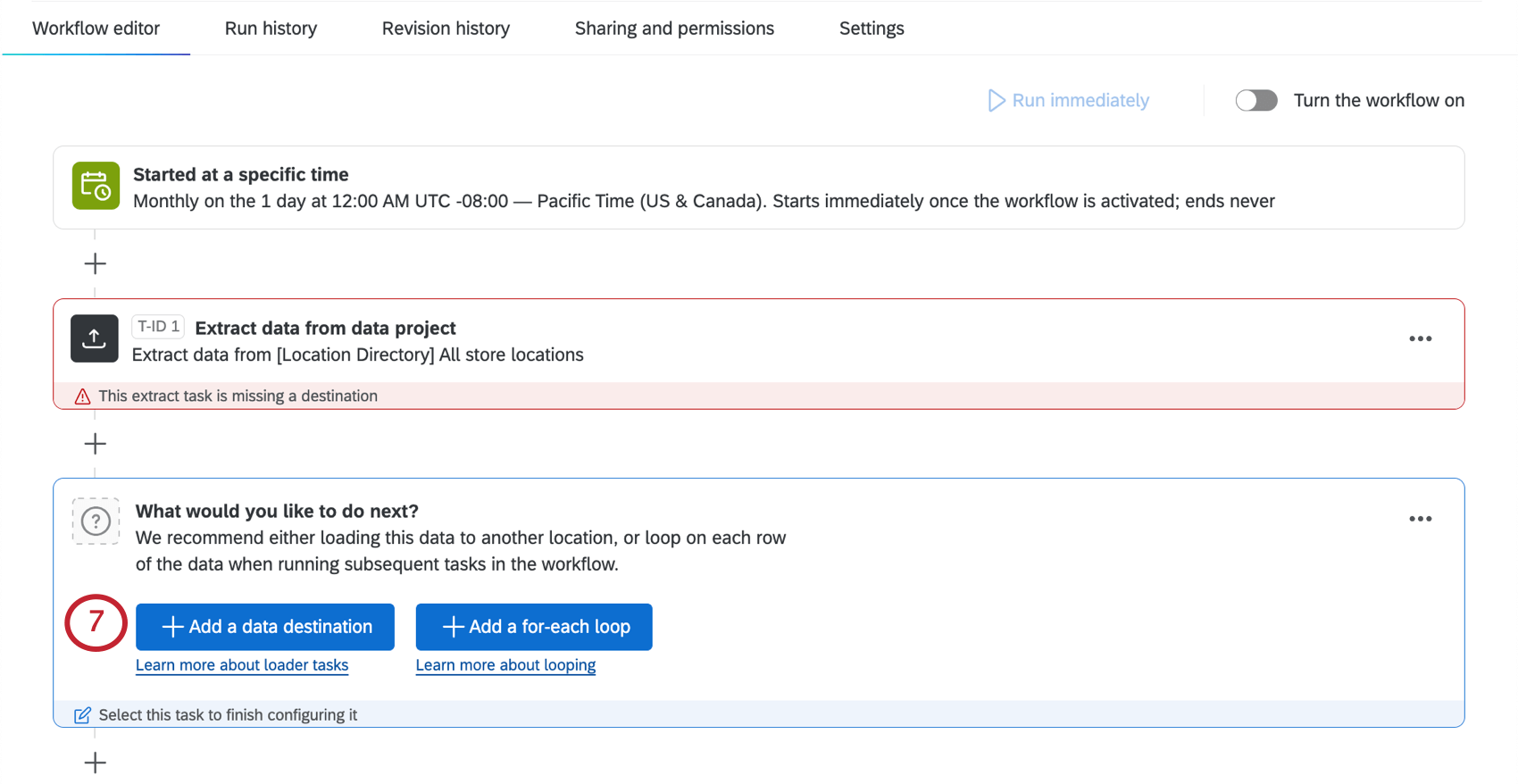Open the extract task three-dot options menu

(x=1420, y=339)
